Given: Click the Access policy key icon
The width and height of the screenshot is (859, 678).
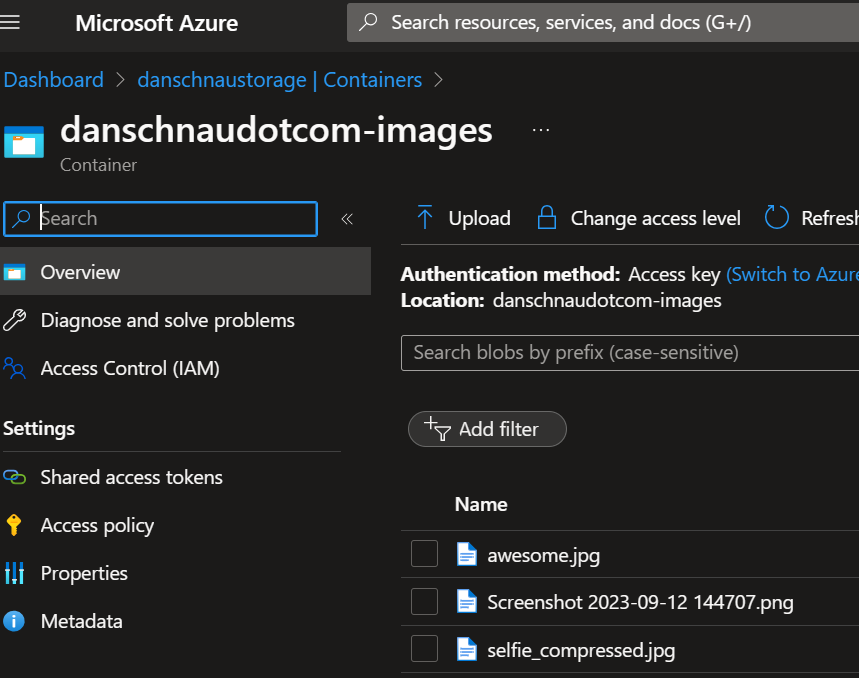Looking at the screenshot, I should [14, 525].
